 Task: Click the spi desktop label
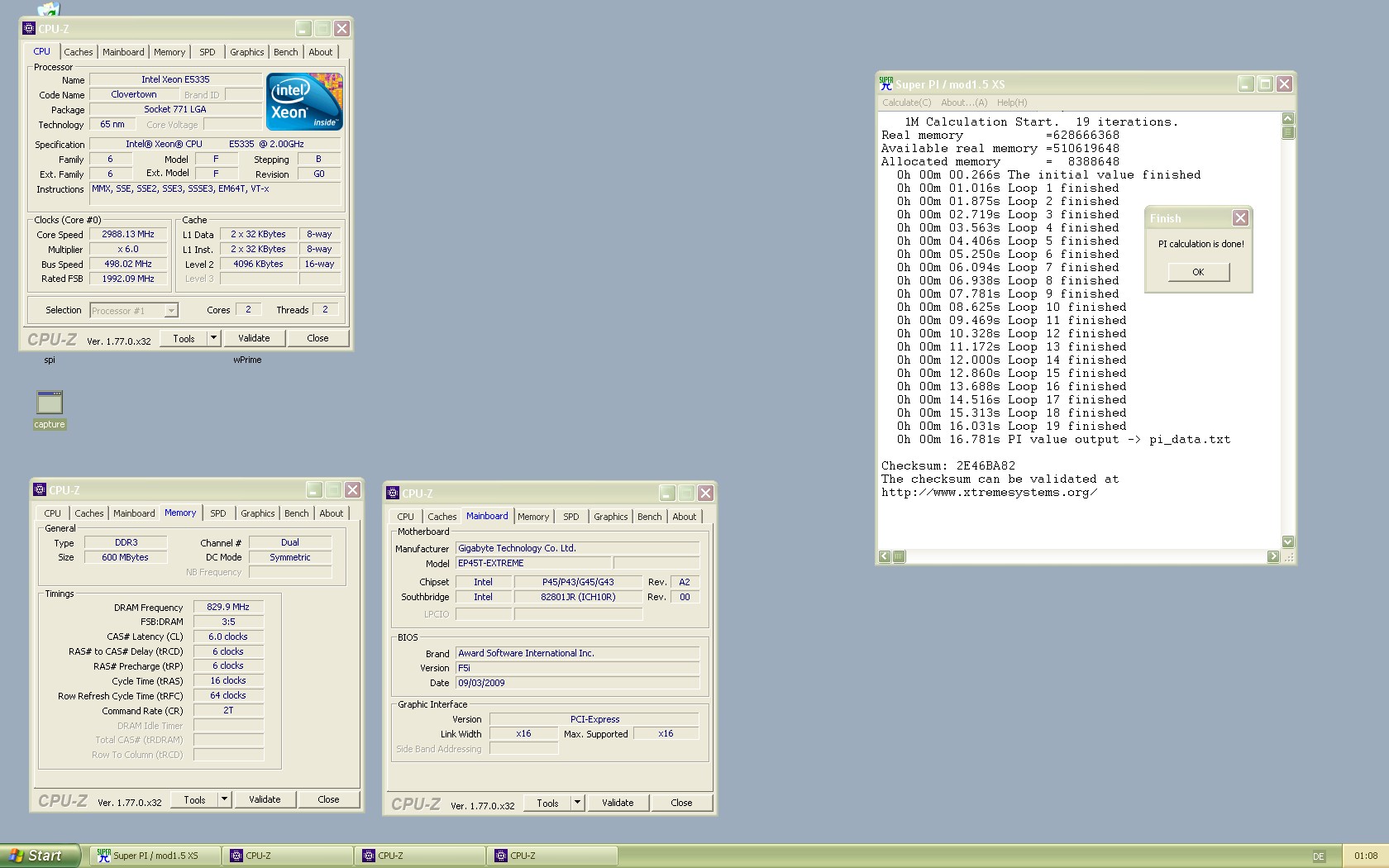50,360
